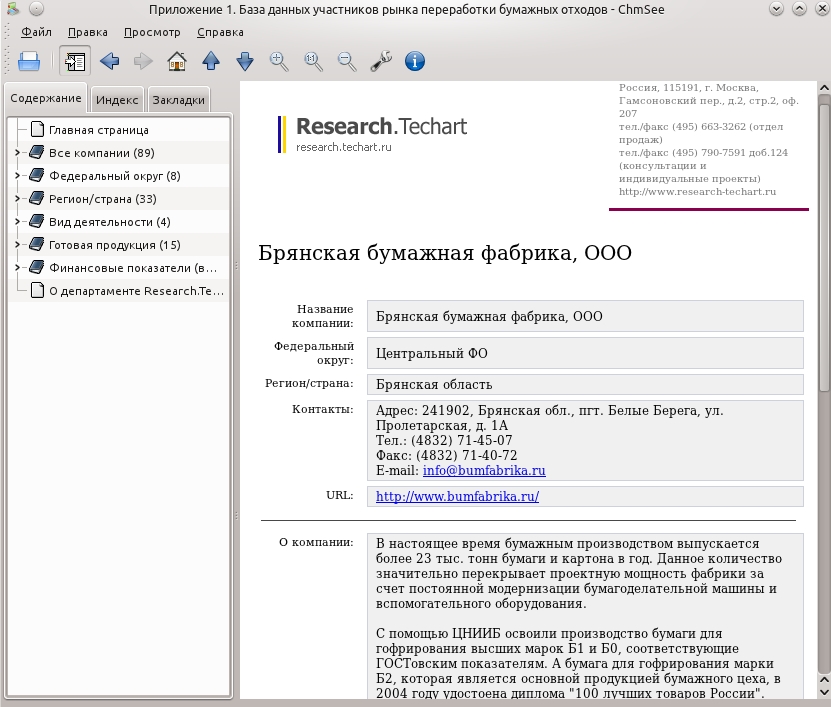Open the info@bumfabrika.ru email link
Screen dimensions: 831x707
[484, 471]
